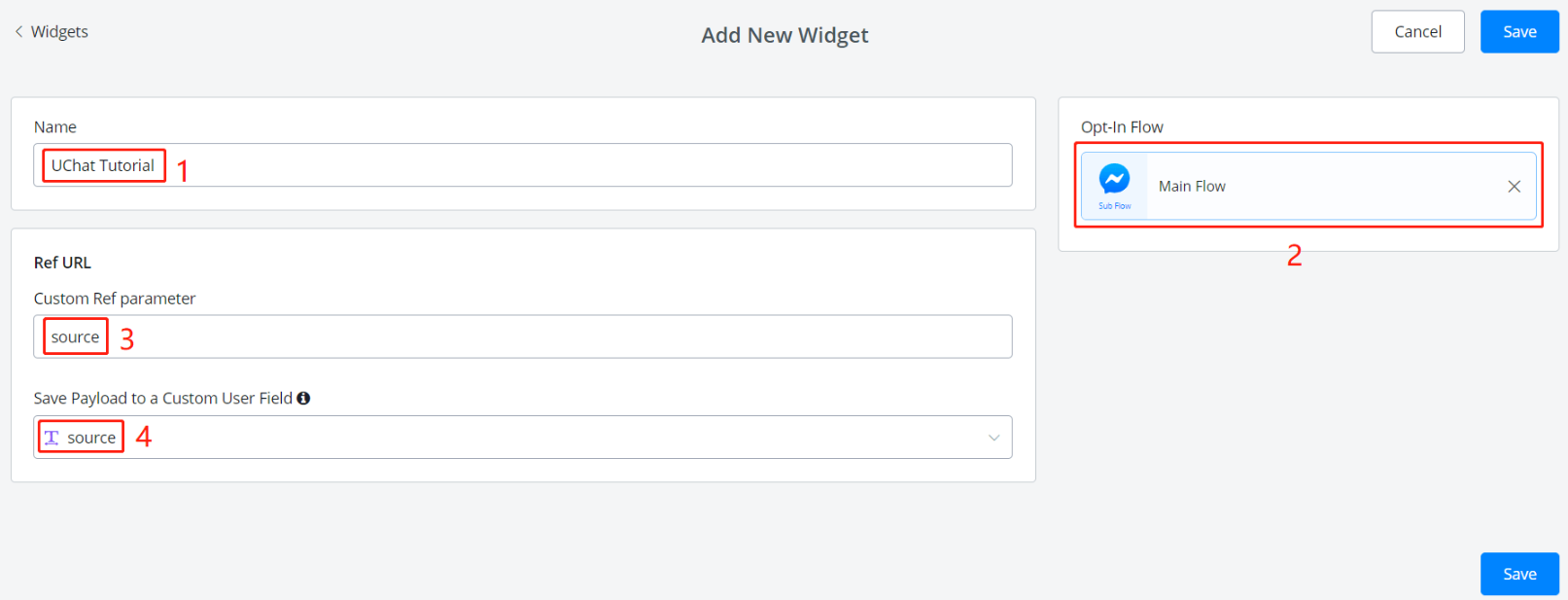1568x600 pixels.
Task: Expand the custom user field dropdown arrow
Action: pos(993,438)
